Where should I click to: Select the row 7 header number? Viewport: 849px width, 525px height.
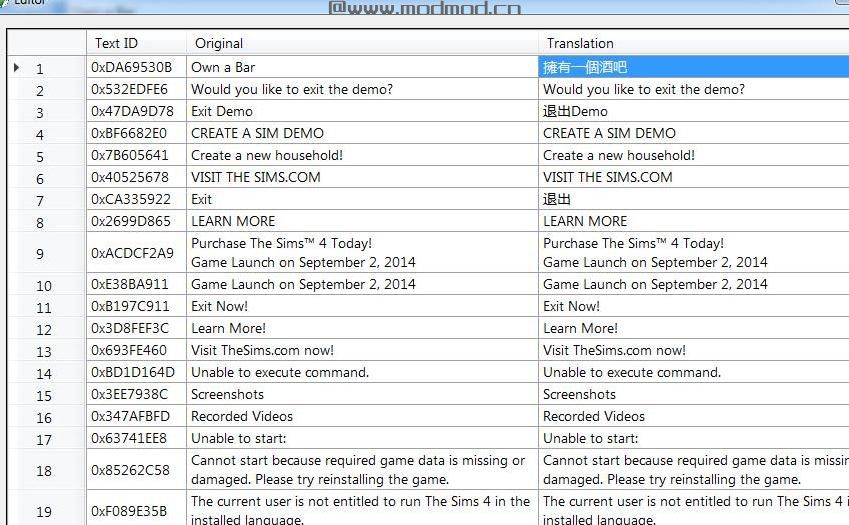[x=40, y=200]
